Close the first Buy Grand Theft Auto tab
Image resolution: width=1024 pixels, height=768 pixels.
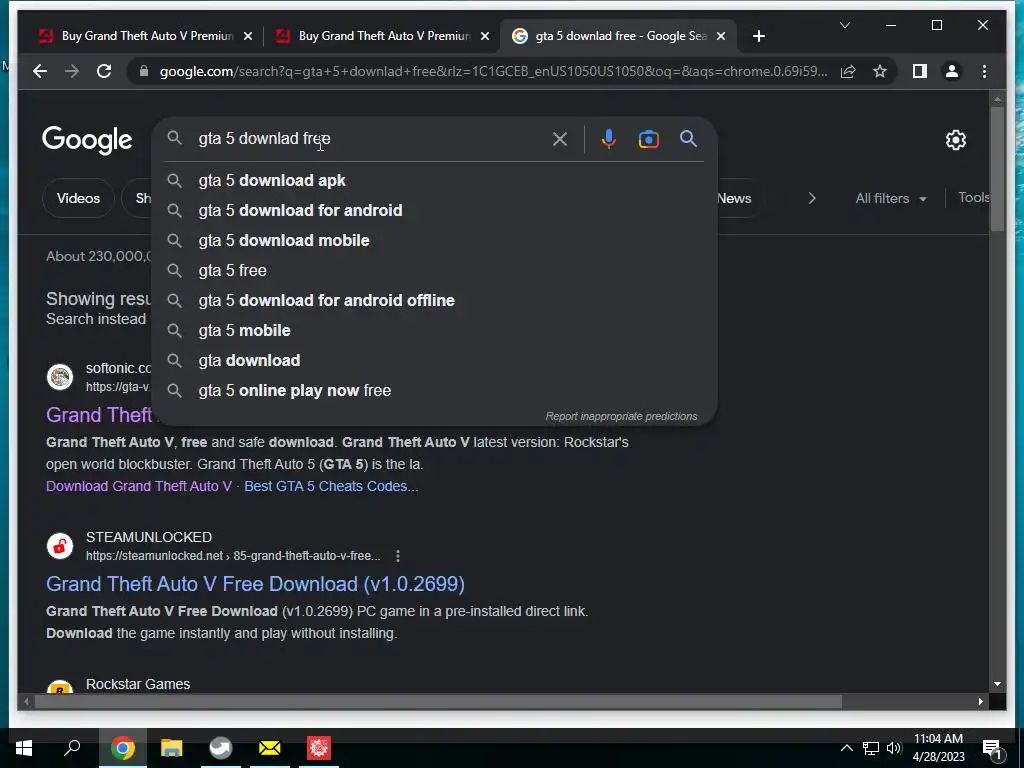pyautogui.click(x=248, y=36)
